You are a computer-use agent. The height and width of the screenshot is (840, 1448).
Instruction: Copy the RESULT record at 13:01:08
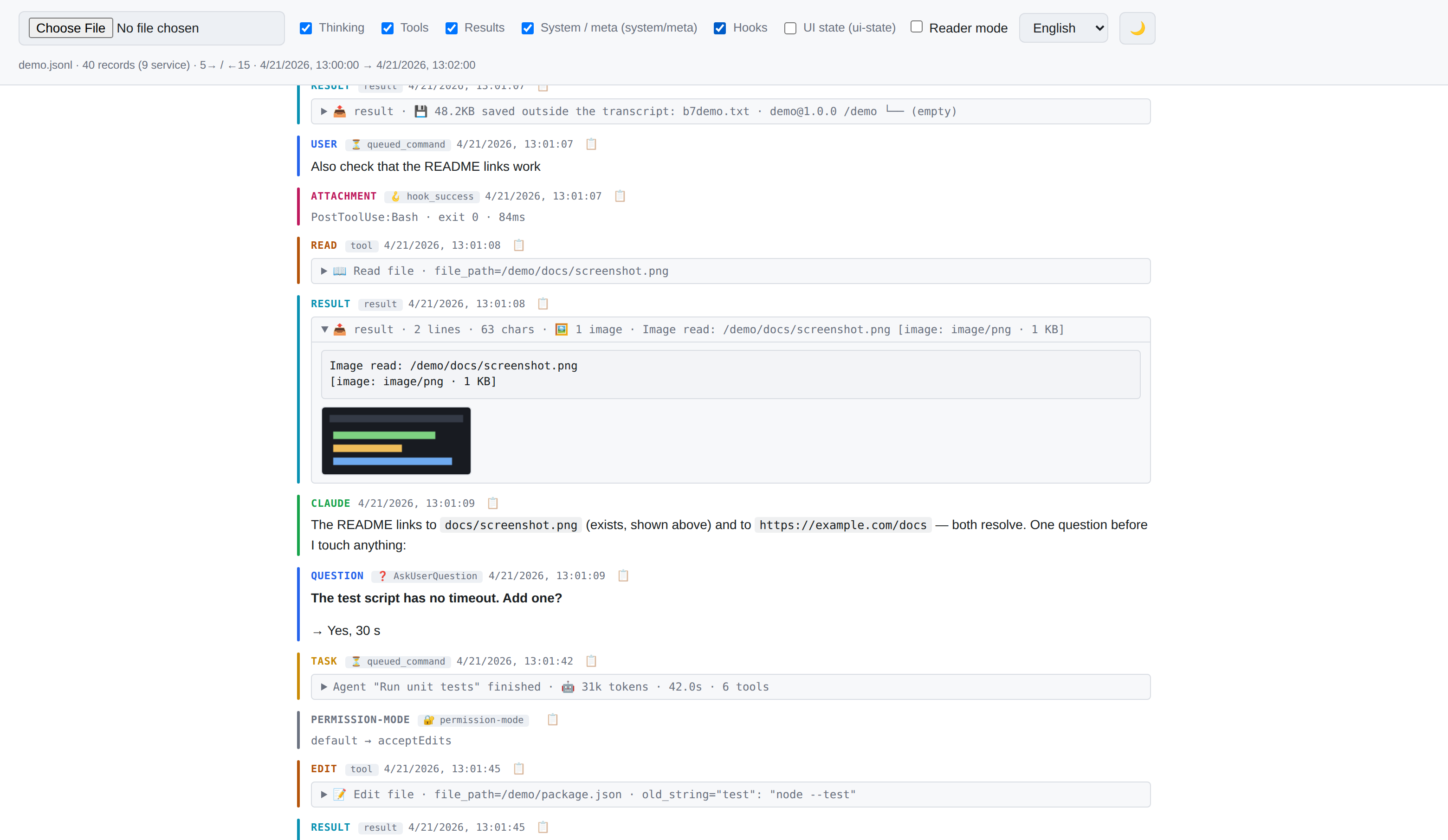tap(543, 304)
